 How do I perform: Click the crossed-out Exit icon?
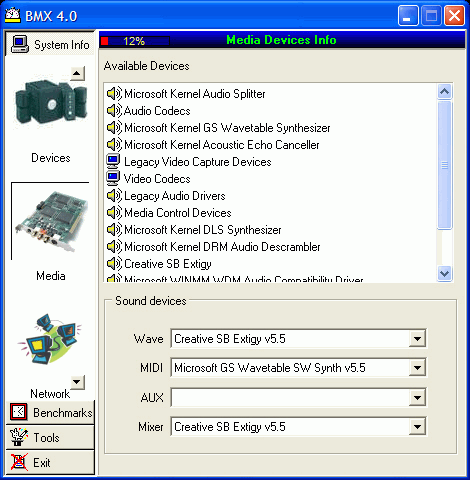click(19, 462)
